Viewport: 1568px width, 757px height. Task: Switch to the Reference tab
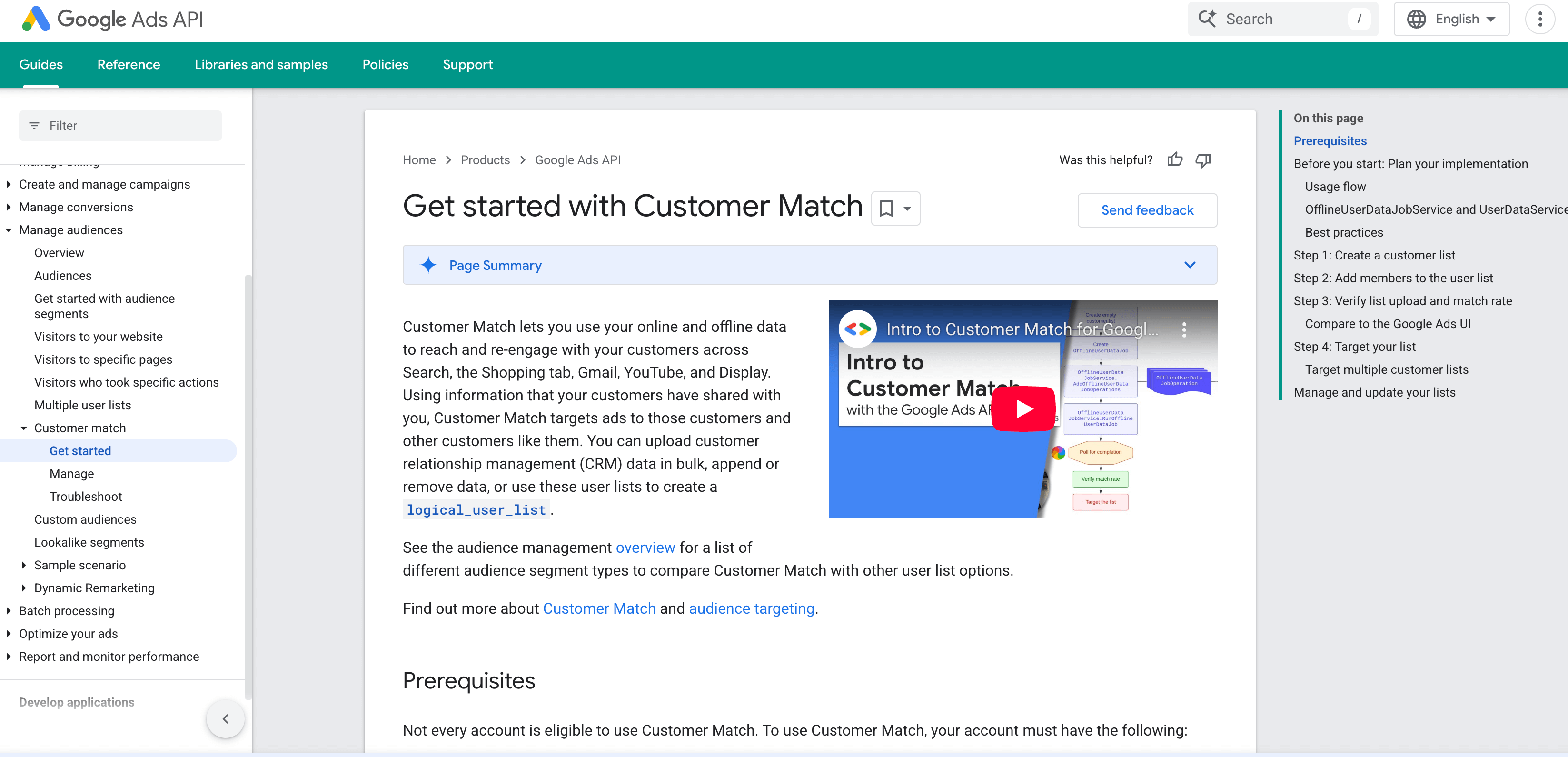129,65
